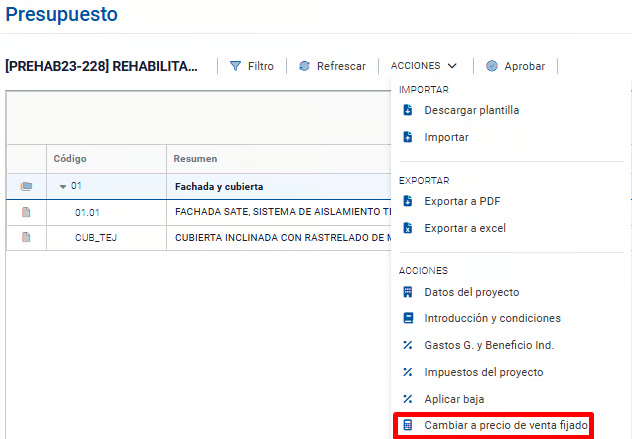Click the Refrescar refresh icon

point(304,66)
